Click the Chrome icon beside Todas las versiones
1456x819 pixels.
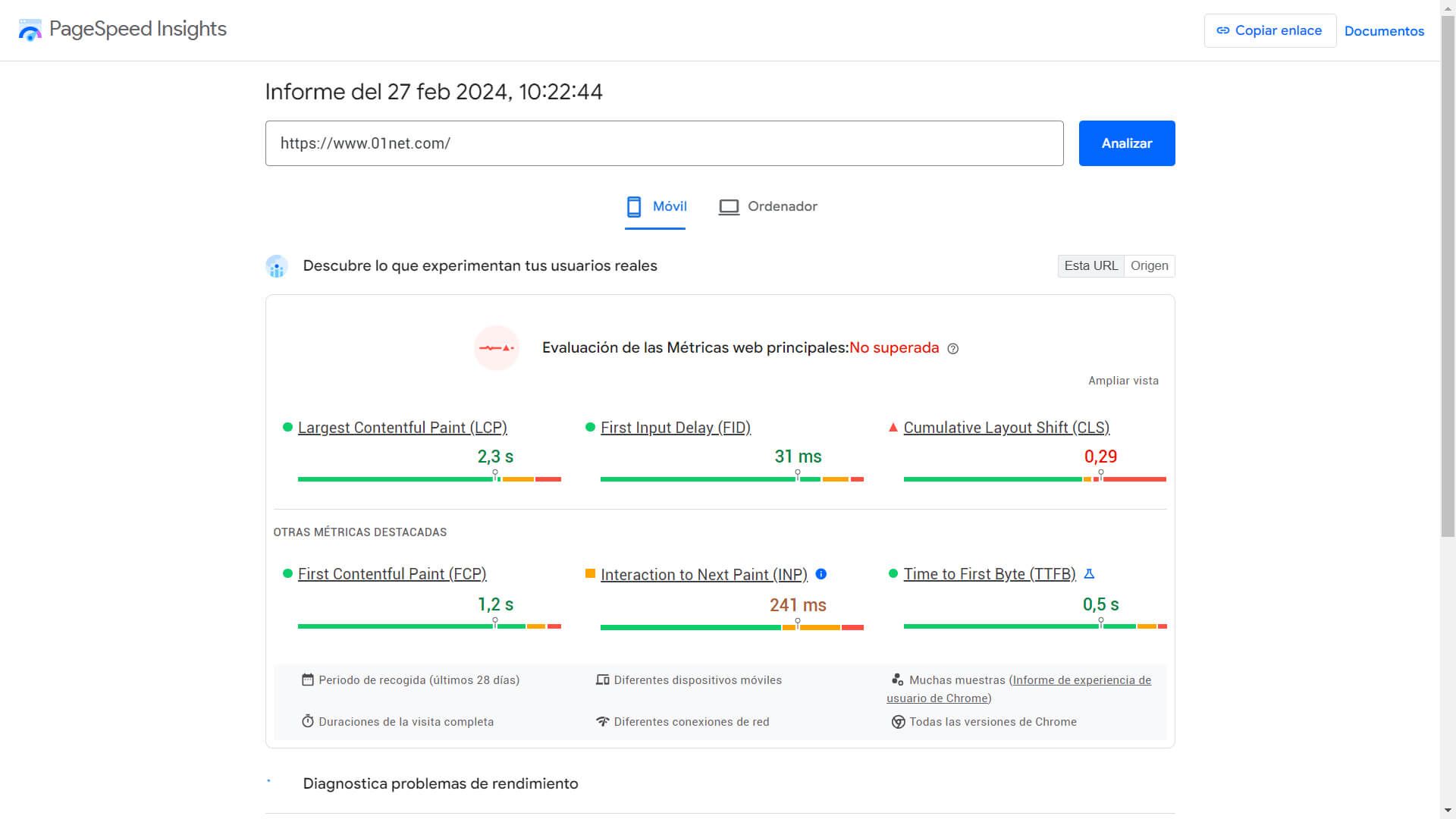pyautogui.click(x=898, y=722)
